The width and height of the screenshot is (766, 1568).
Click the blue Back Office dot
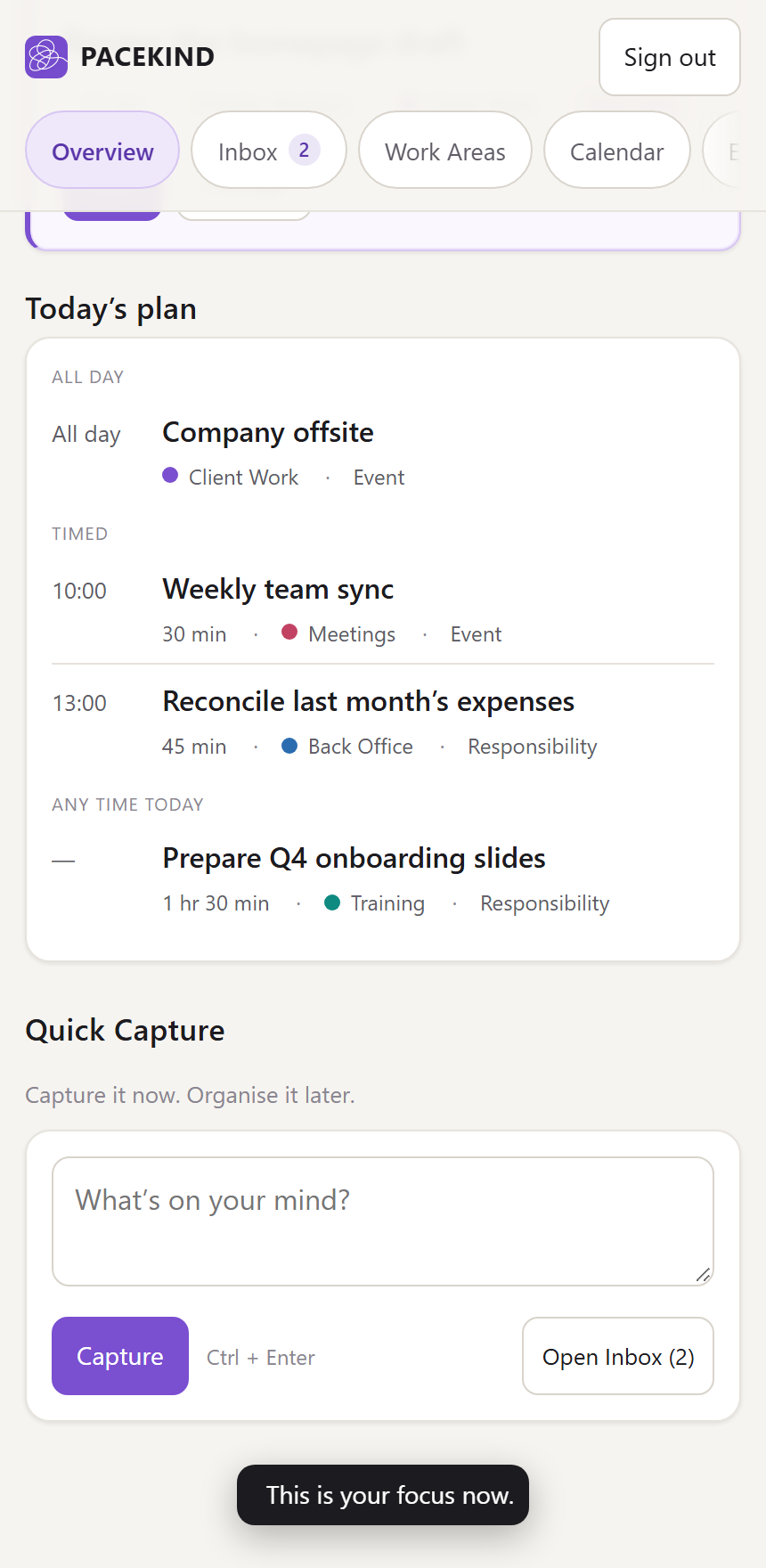coord(289,745)
